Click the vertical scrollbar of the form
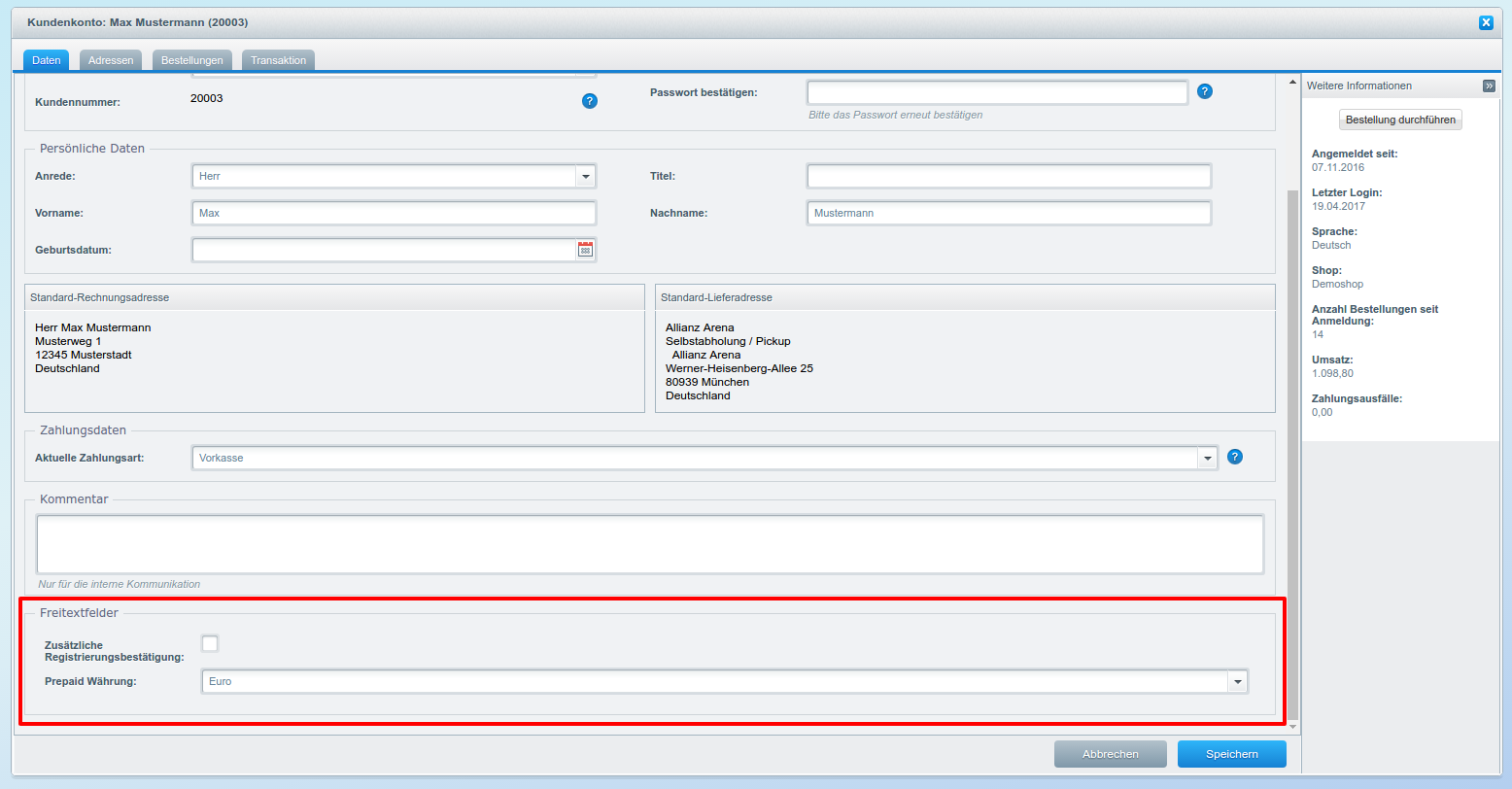 (1292, 437)
